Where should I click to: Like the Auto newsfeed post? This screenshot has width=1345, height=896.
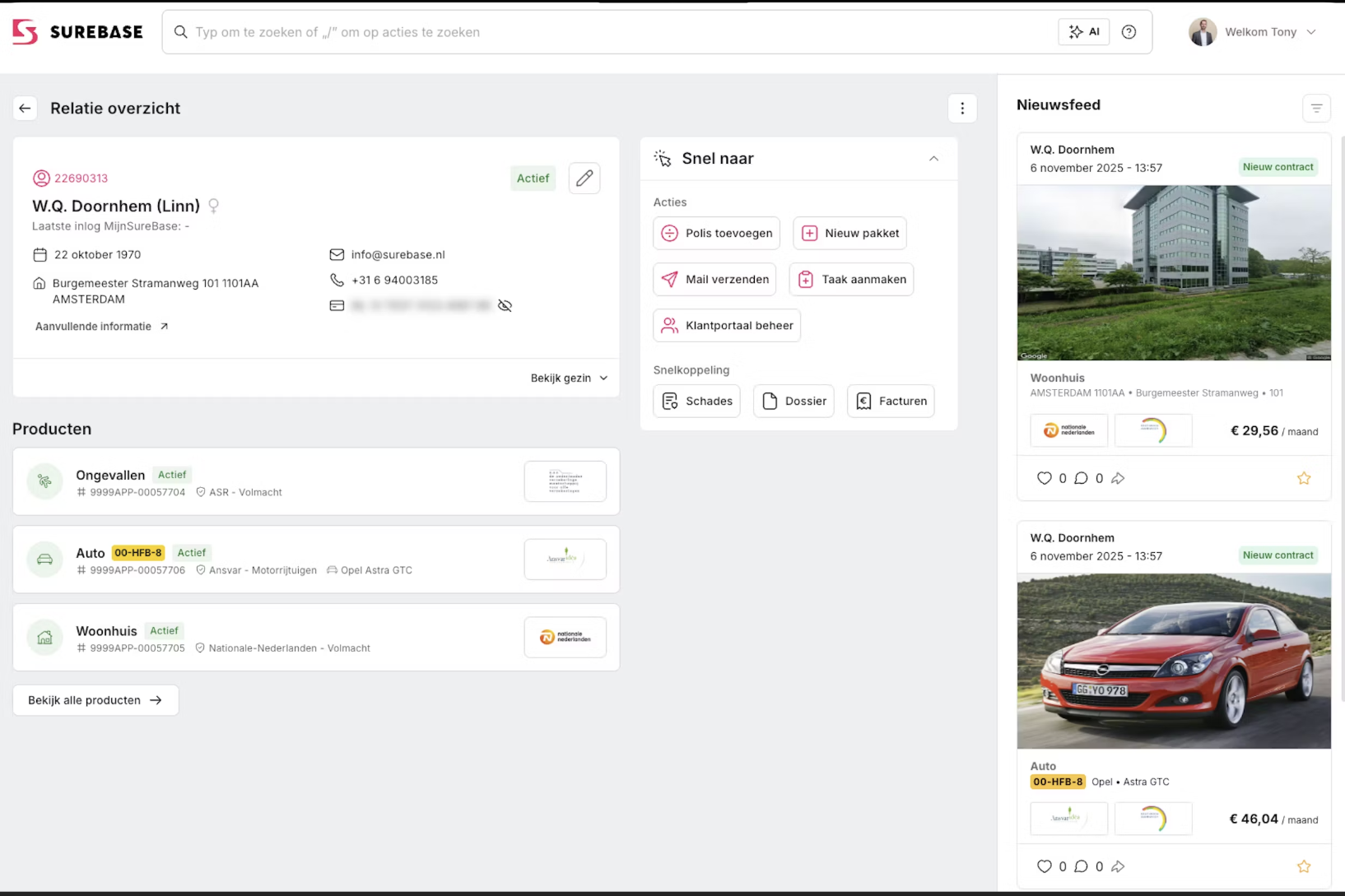[x=1044, y=866]
